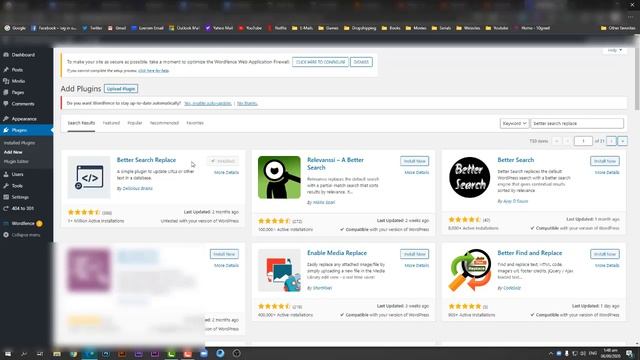Viewport: 640px width, 360px height.
Task: Open the Posts menu item
Action: [17, 70]
